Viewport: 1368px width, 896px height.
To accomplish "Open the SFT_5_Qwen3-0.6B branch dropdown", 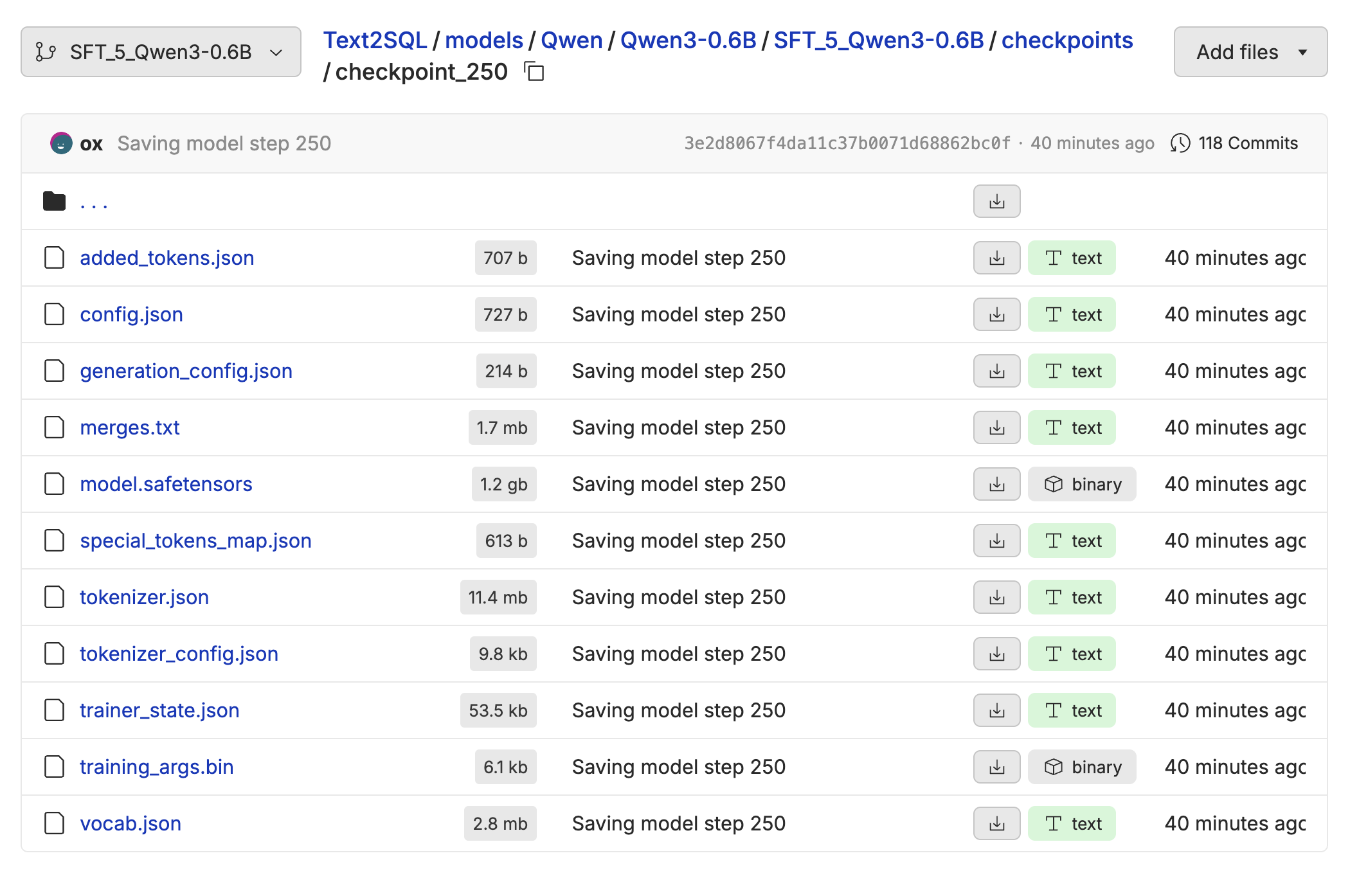I will point(161,52).
